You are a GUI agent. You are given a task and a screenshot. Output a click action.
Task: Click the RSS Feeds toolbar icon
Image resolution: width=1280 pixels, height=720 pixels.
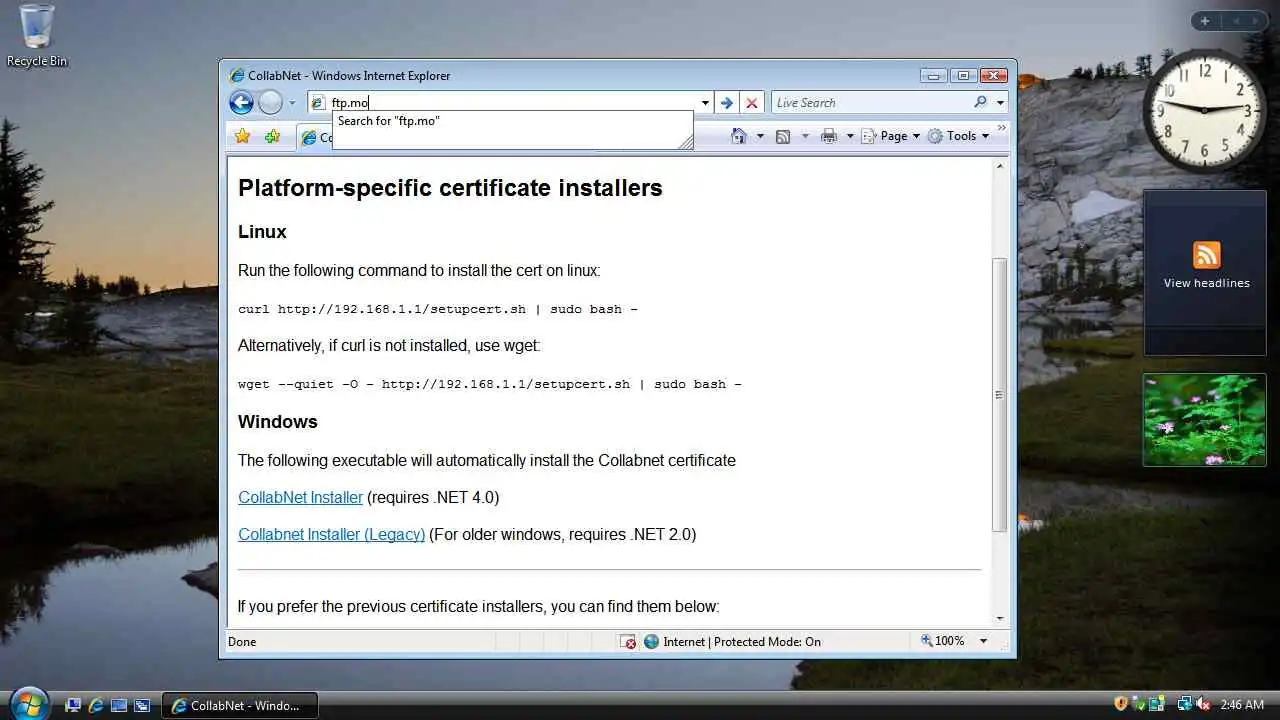(783, 136)
